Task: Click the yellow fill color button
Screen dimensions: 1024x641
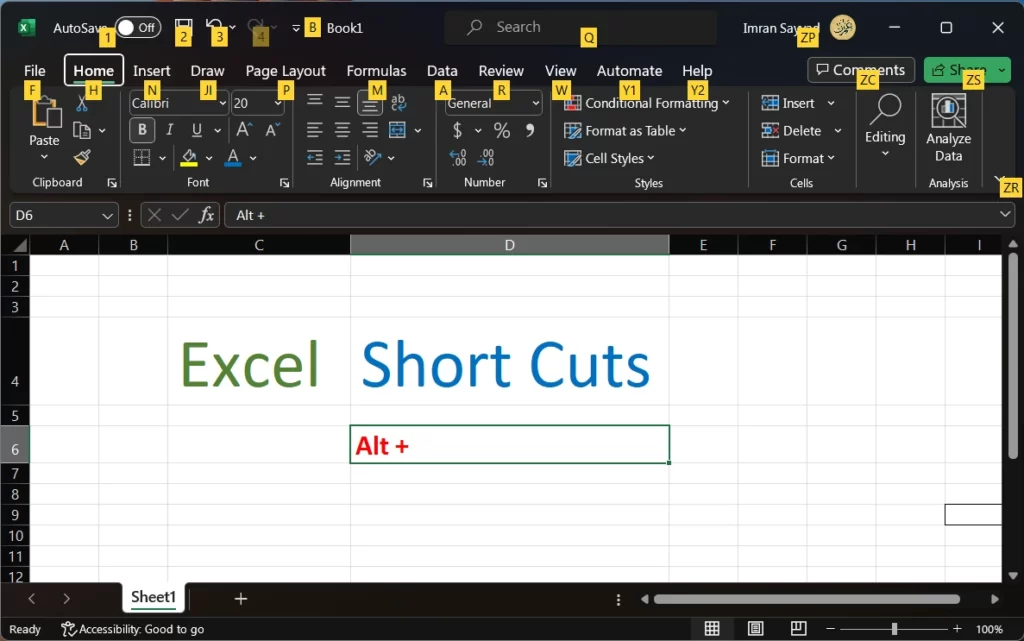Action: pyautogui.click(x=189, y=157)
